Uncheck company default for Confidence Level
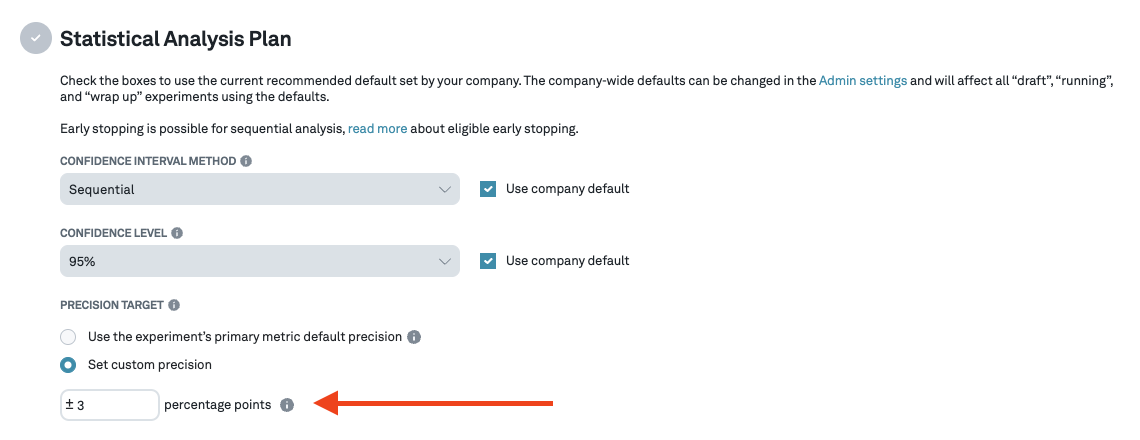The image size is (1140, 440). [488, 261]
